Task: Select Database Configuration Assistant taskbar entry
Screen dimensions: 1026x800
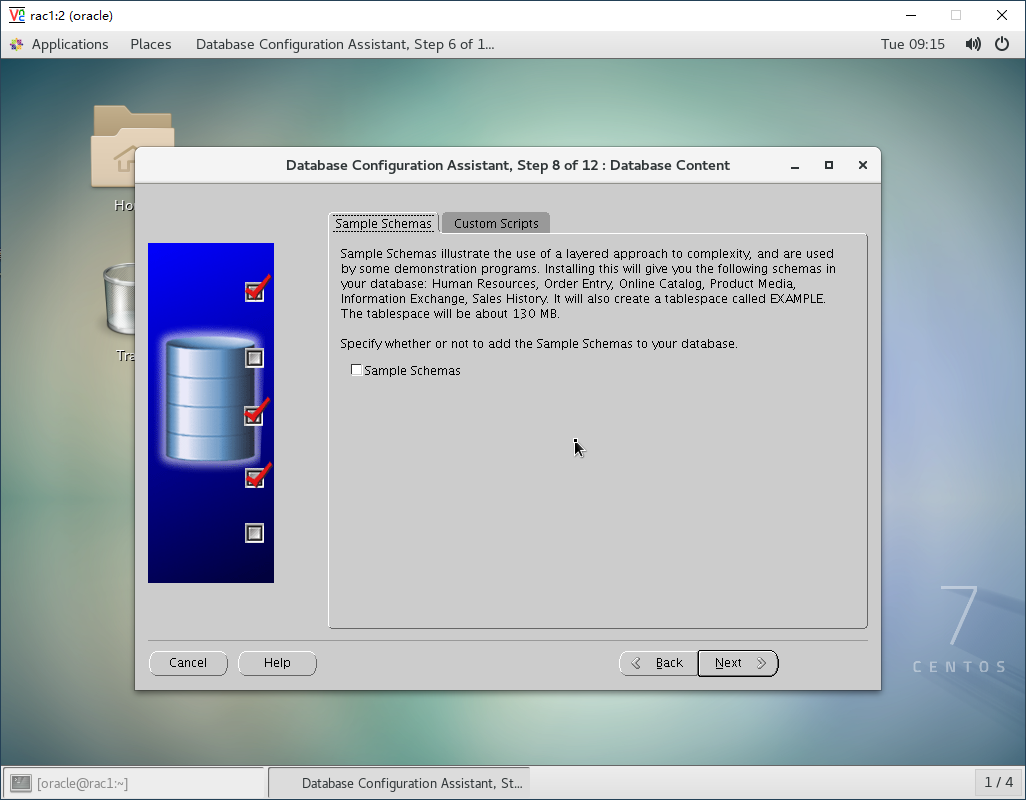Action: (399, 783)
